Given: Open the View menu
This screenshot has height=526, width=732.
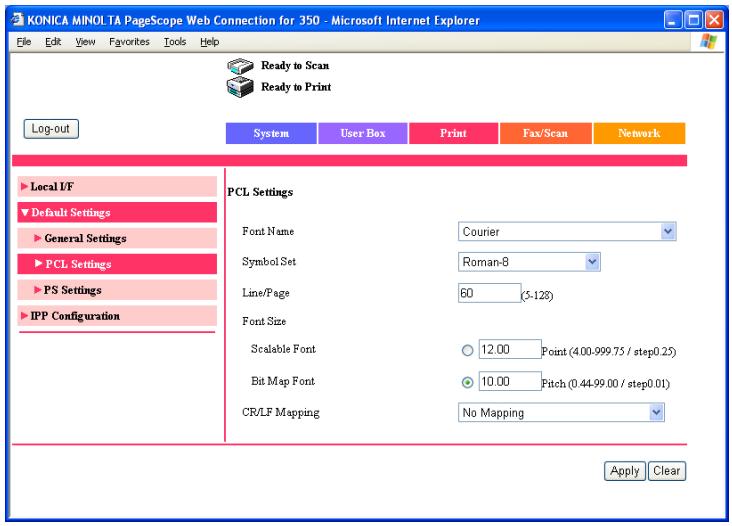Looking at the screenshot, I should [x=85, y=42].
